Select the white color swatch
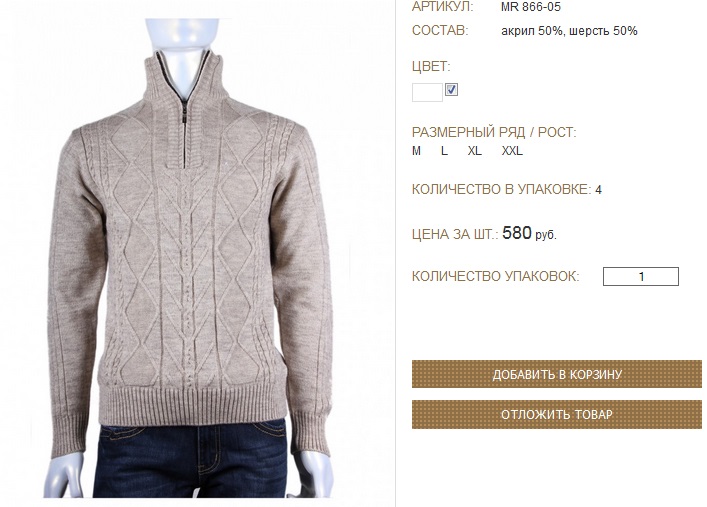The width and height of the screenshot is (707, 507). click(427, 92)
